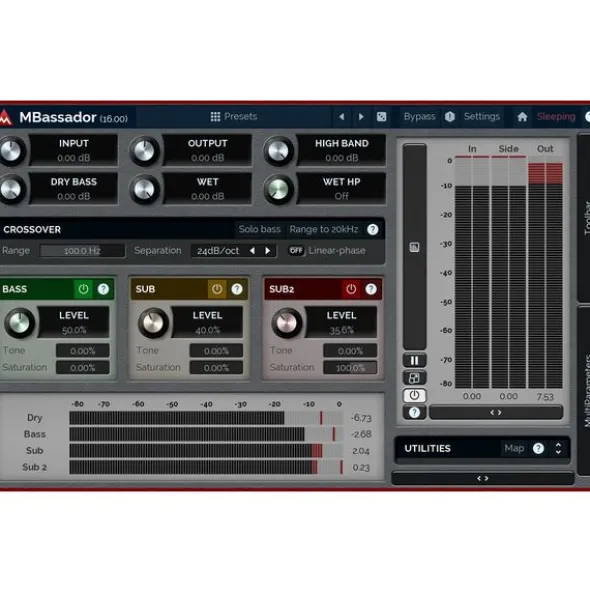Click the WET HP knob

[x=278, y=189]
